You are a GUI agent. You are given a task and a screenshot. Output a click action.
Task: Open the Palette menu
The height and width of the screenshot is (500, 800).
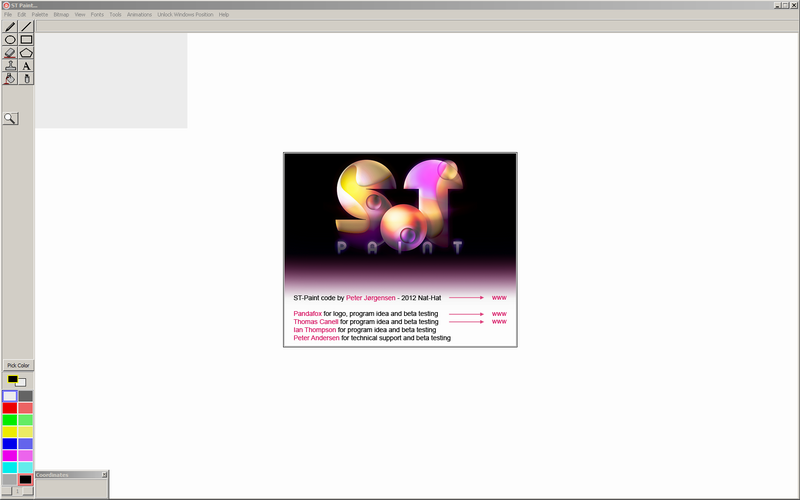click(x=40, y=14)
